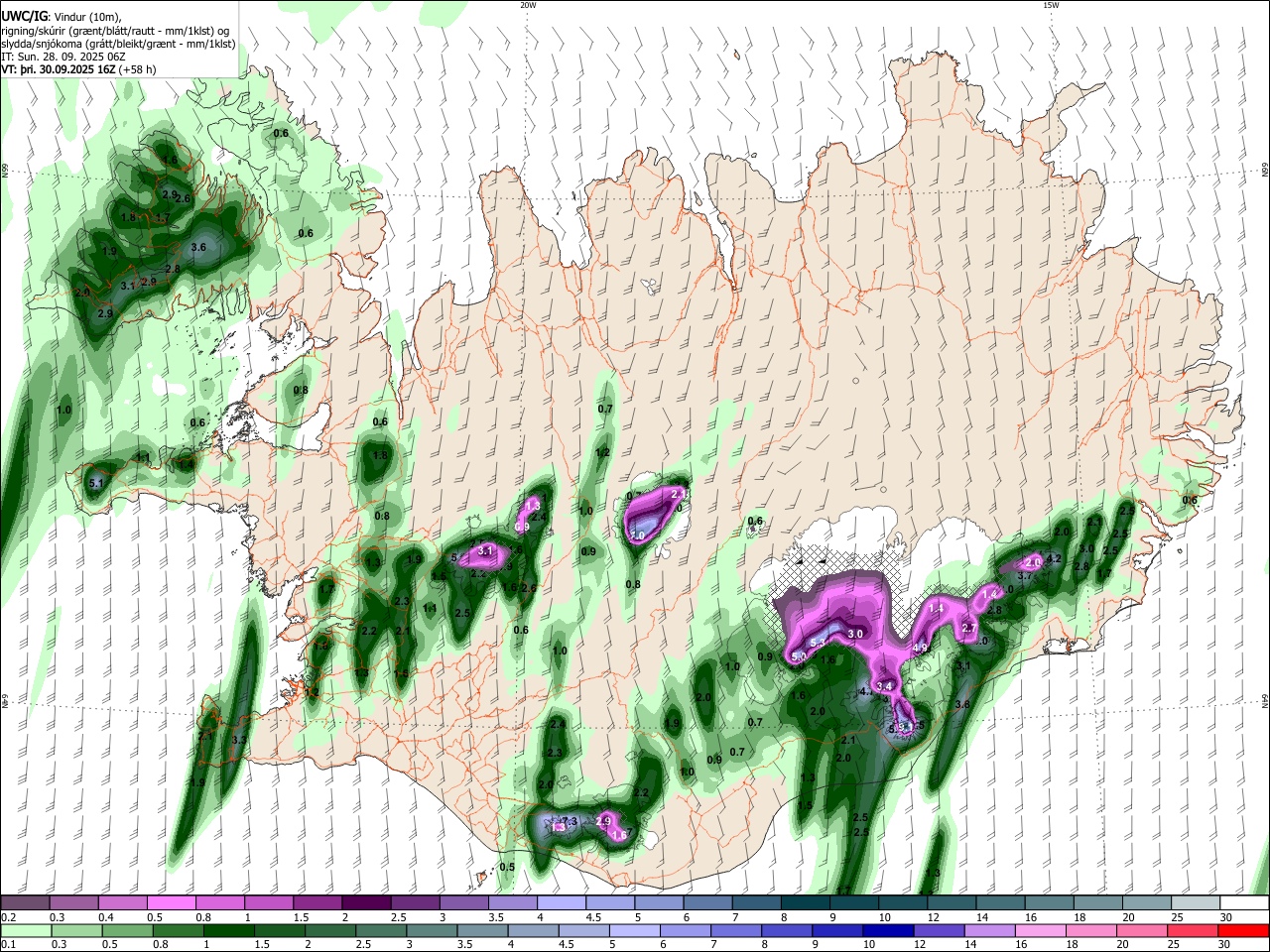Screen dimensions: 1270x952
Task: Click the '20W' longitude label
Action: tap(528, 5)
